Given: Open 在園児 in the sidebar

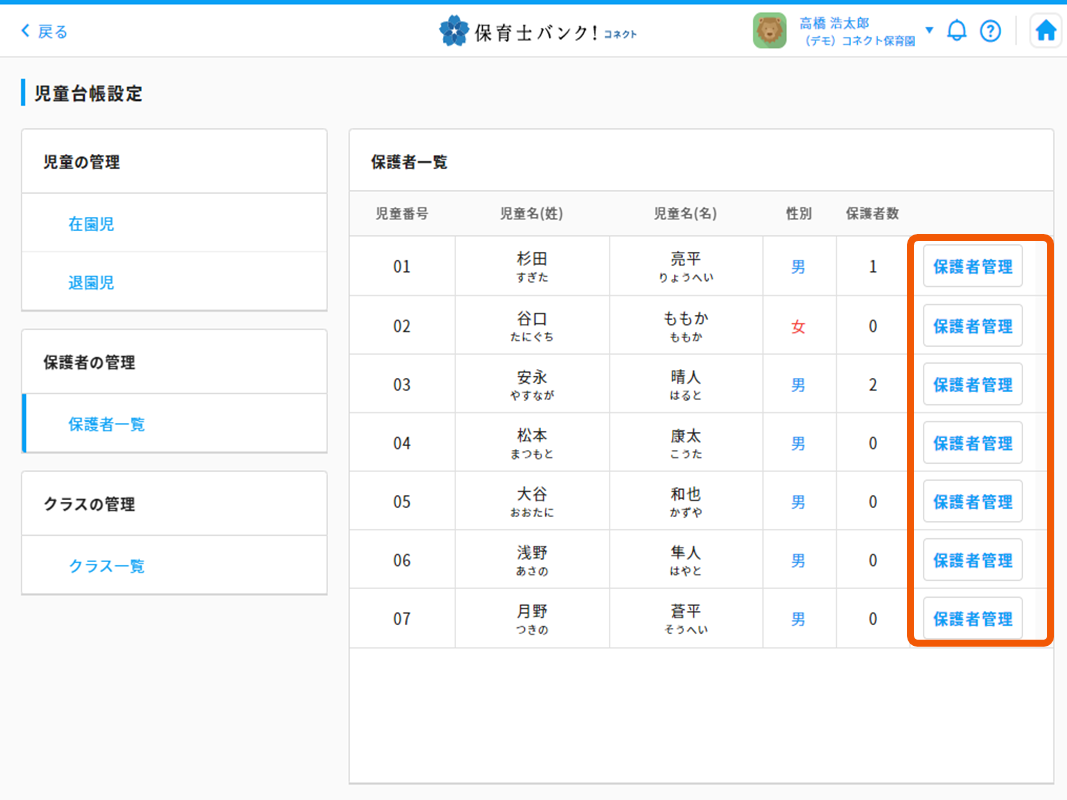Looking at the screenshot, I should [x=91, y=224].
